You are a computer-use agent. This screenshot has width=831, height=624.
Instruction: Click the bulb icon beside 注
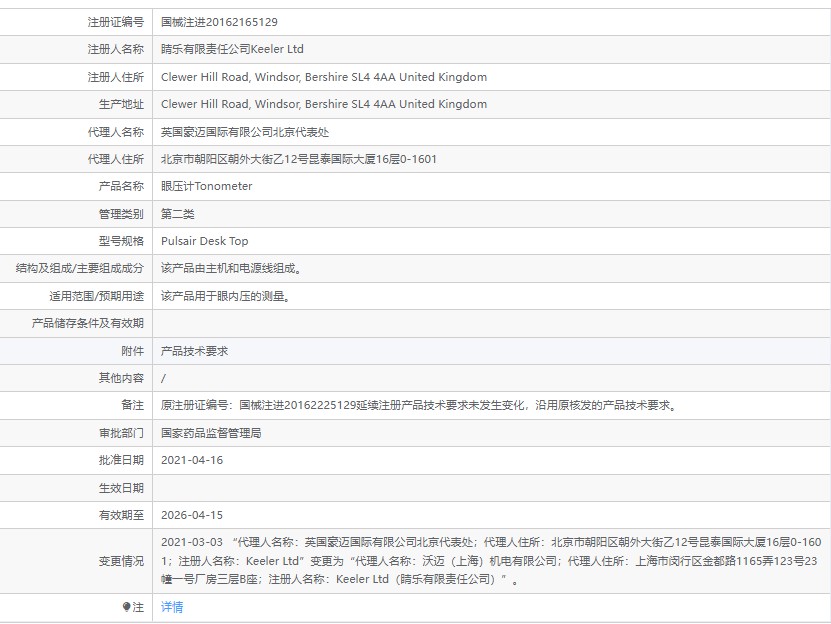coord(126,607)
